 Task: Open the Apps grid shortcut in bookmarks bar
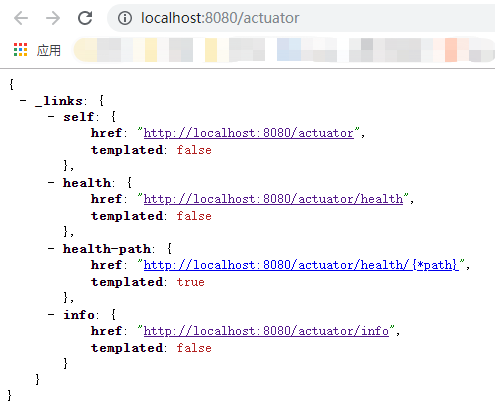coord(20,50)
